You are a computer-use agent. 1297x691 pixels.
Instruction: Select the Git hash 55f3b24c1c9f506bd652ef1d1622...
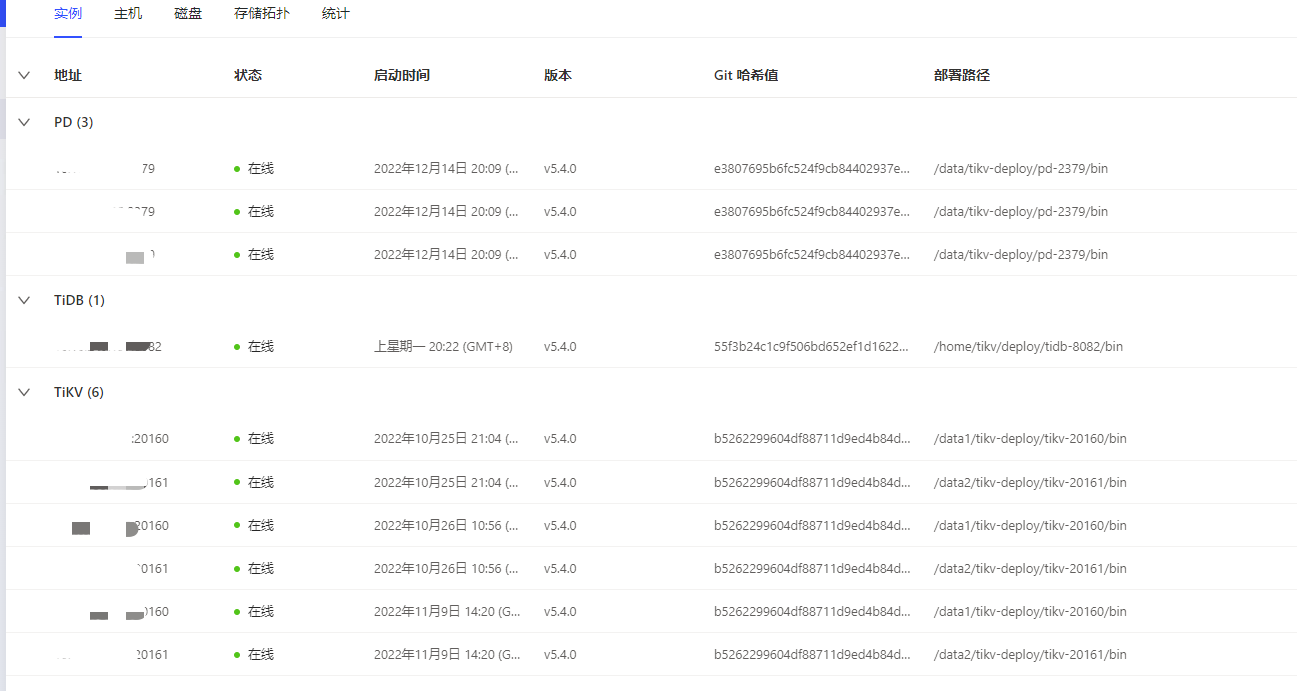812,346
